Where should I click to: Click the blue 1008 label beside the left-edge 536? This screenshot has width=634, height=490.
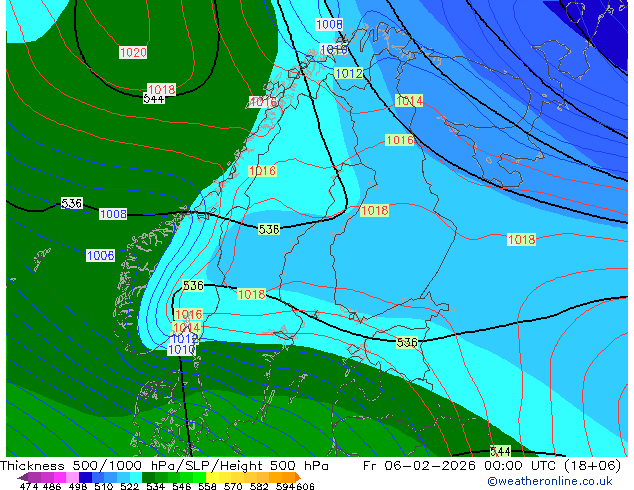click(113, 214)
